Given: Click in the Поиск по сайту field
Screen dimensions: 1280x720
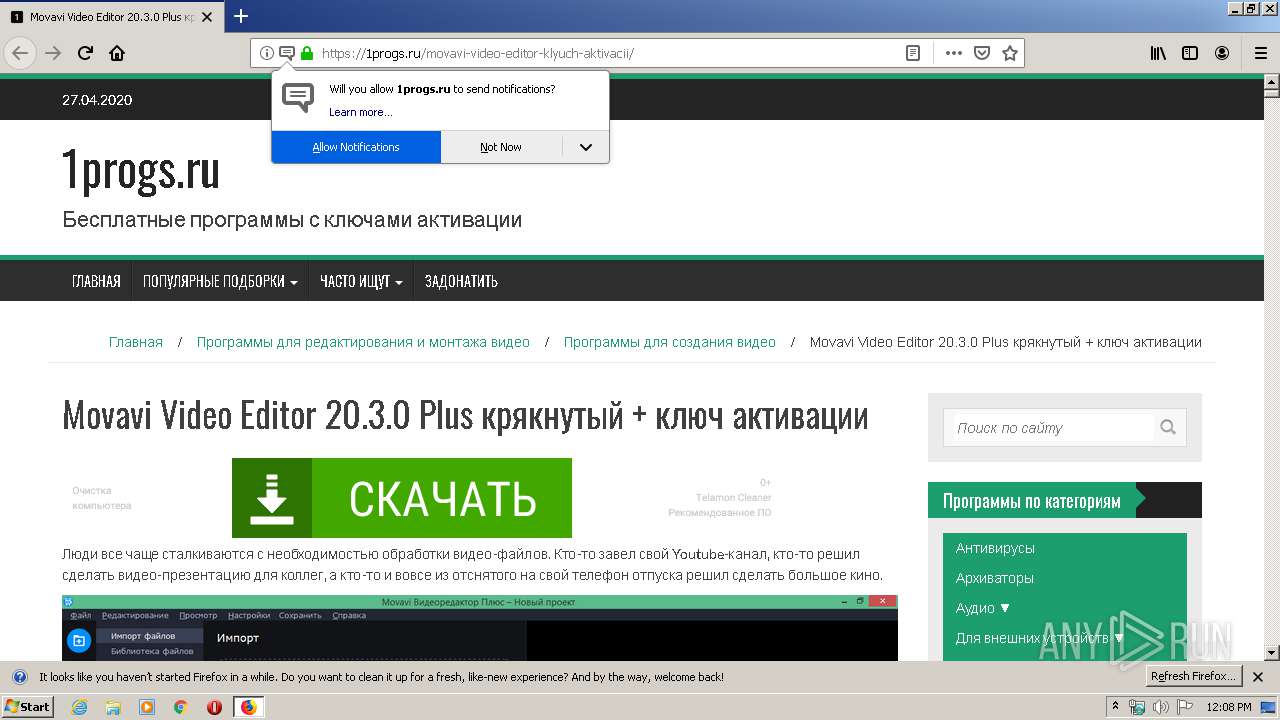Looking at the screenshot, I should (x=1052, y=427).
